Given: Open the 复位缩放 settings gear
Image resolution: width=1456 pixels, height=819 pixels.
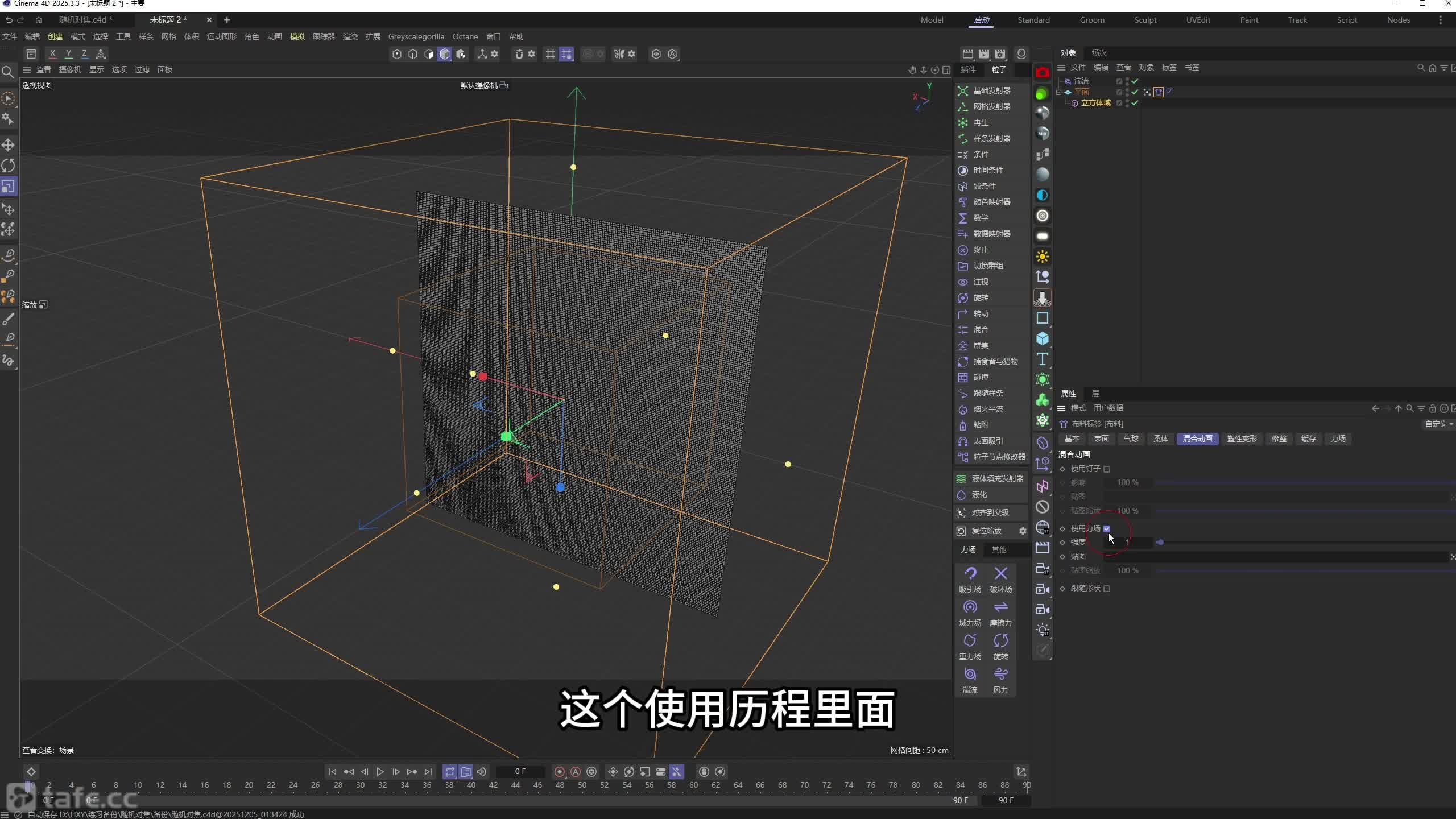Looking at the screenshot, I should tap(1023, 531).
